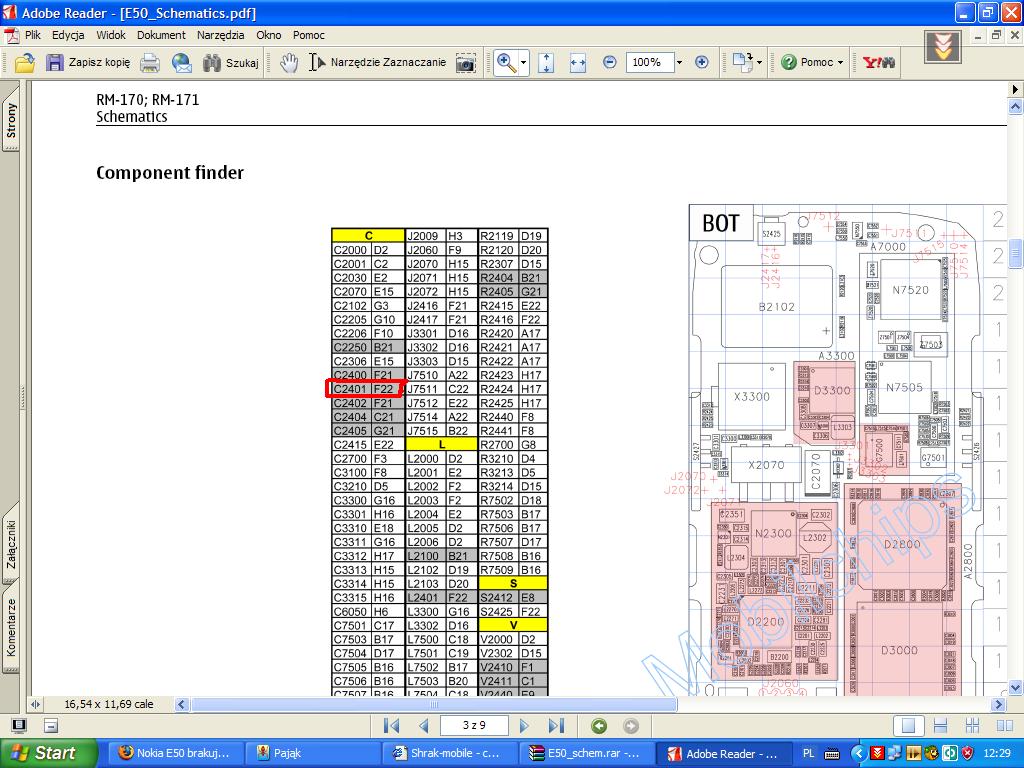Click the navigation pane toggle arrows icon
This screenshot has height=768, width=1024.
click(35, 705)
